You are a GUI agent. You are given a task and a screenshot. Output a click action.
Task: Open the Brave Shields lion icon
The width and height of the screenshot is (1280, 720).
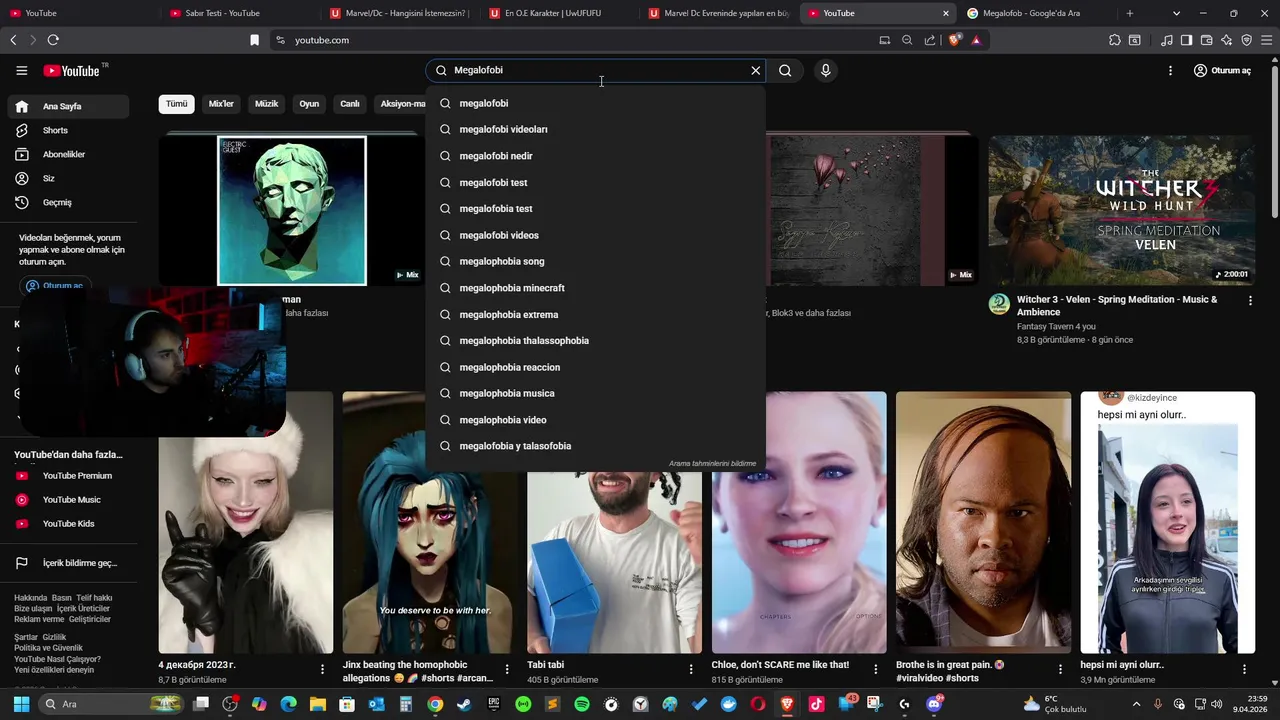pos(955,40)
